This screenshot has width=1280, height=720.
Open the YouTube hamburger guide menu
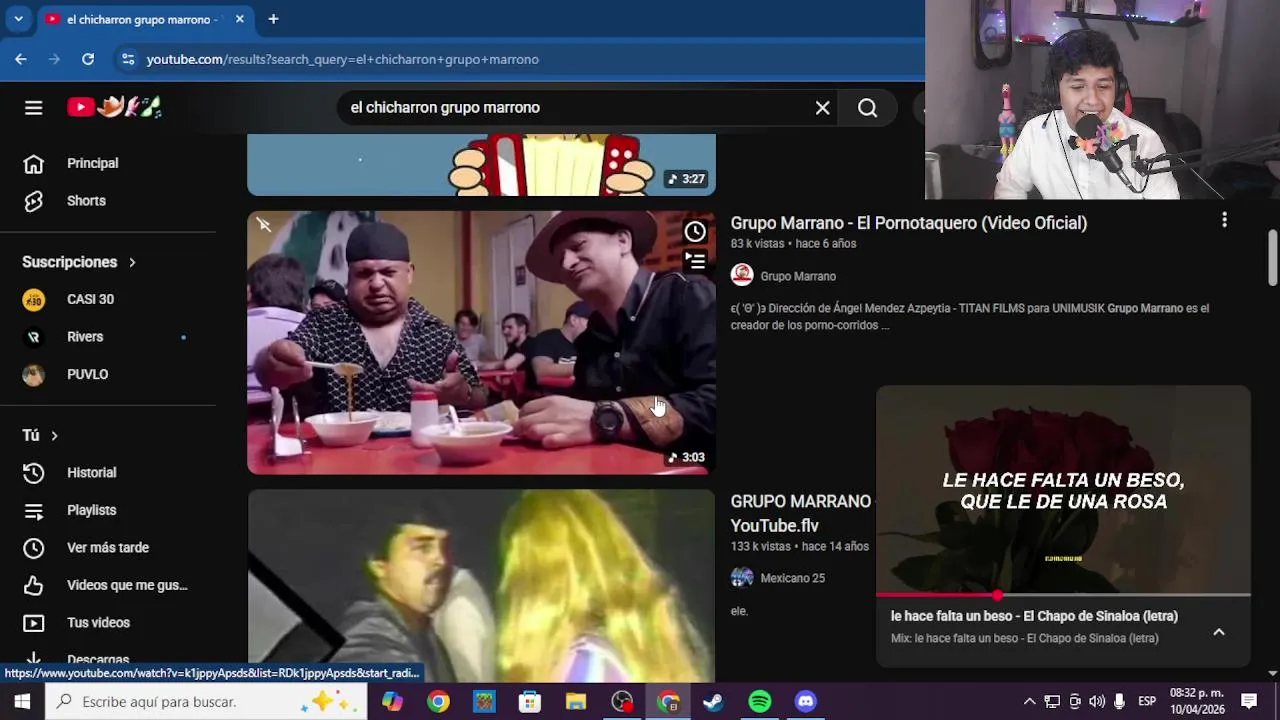[33, 107]
